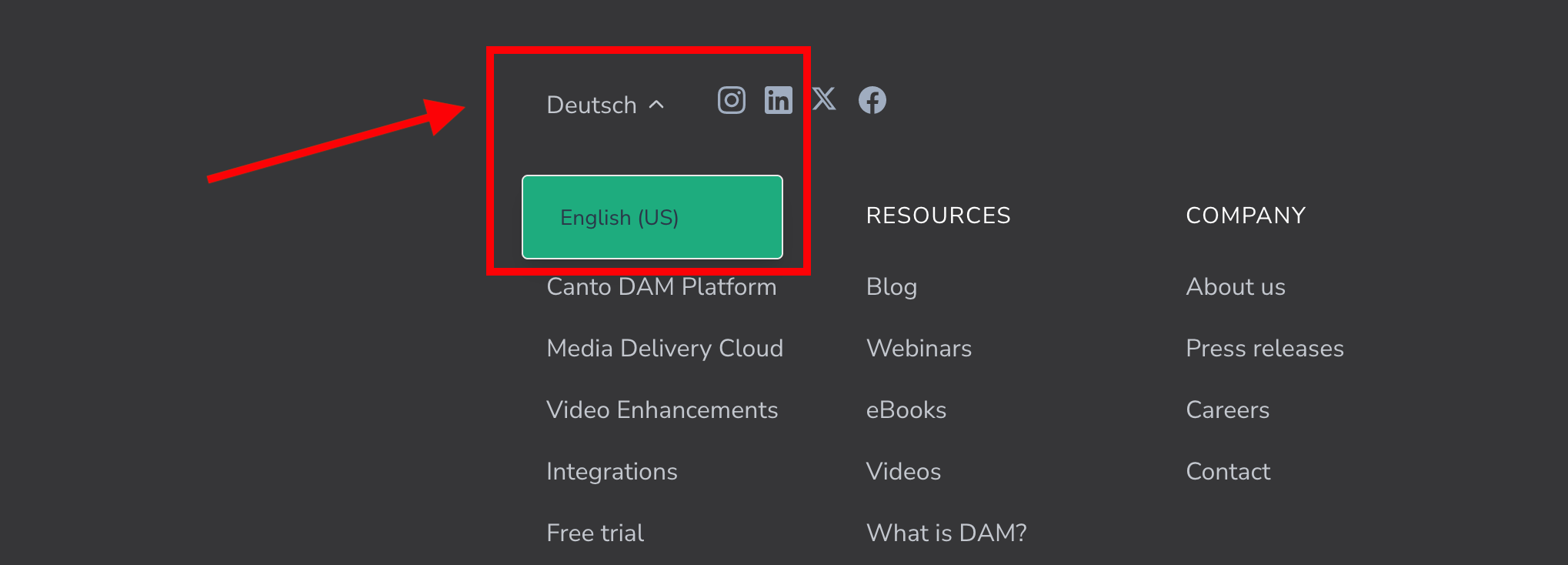The image size is (1568, 565).
Task: Click the RESOURCES column heading
Action: pos(939,216)
